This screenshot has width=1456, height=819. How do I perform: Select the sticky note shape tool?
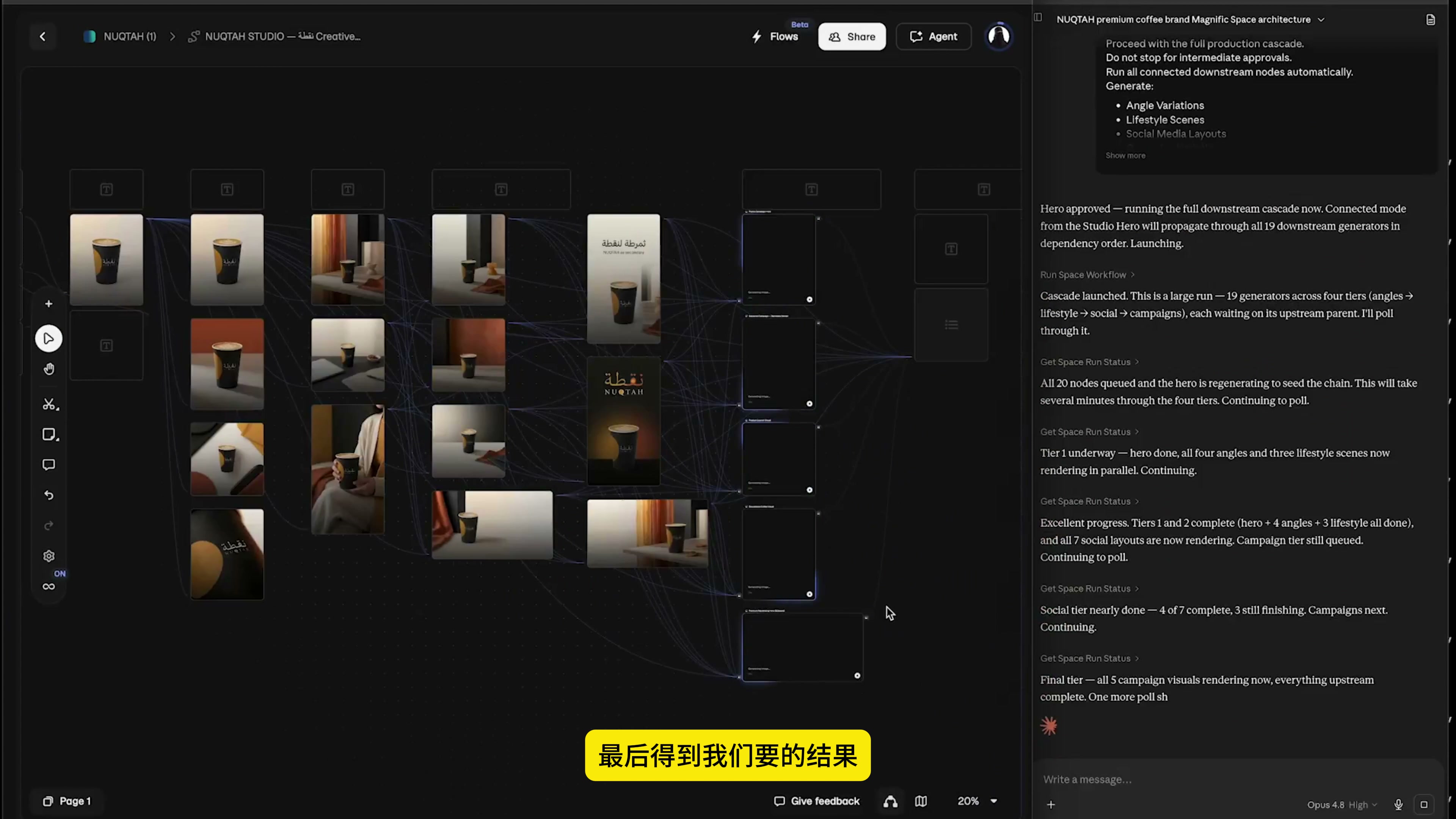click(x=50, y=435)
